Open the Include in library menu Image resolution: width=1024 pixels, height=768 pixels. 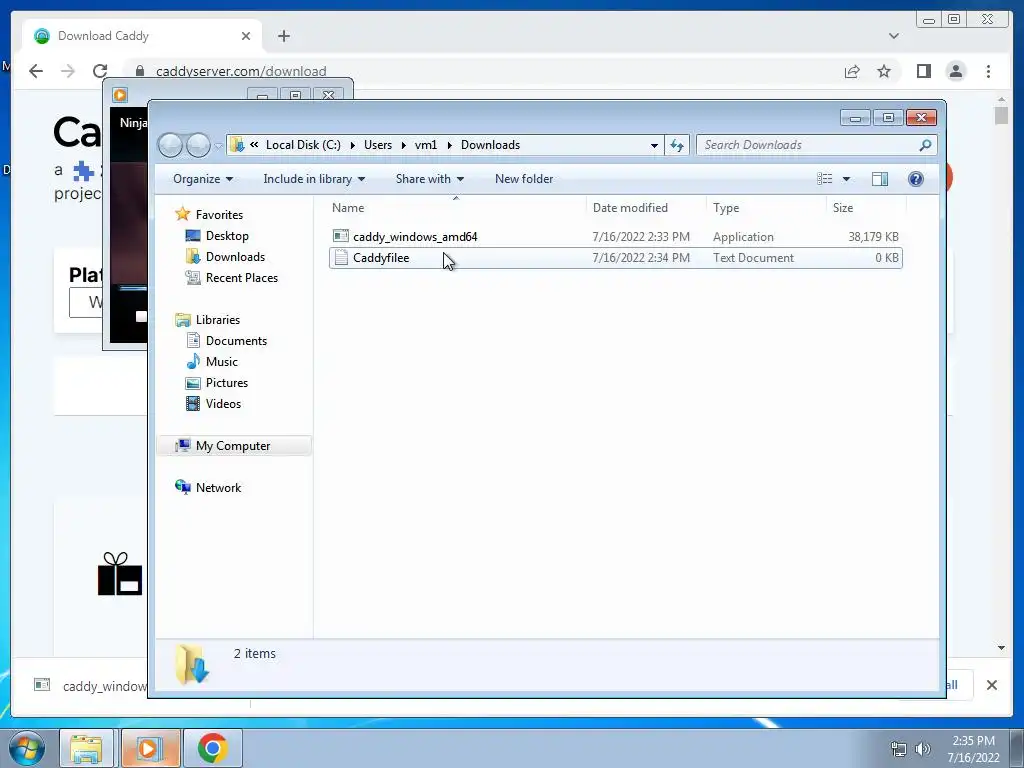[314, 179]
